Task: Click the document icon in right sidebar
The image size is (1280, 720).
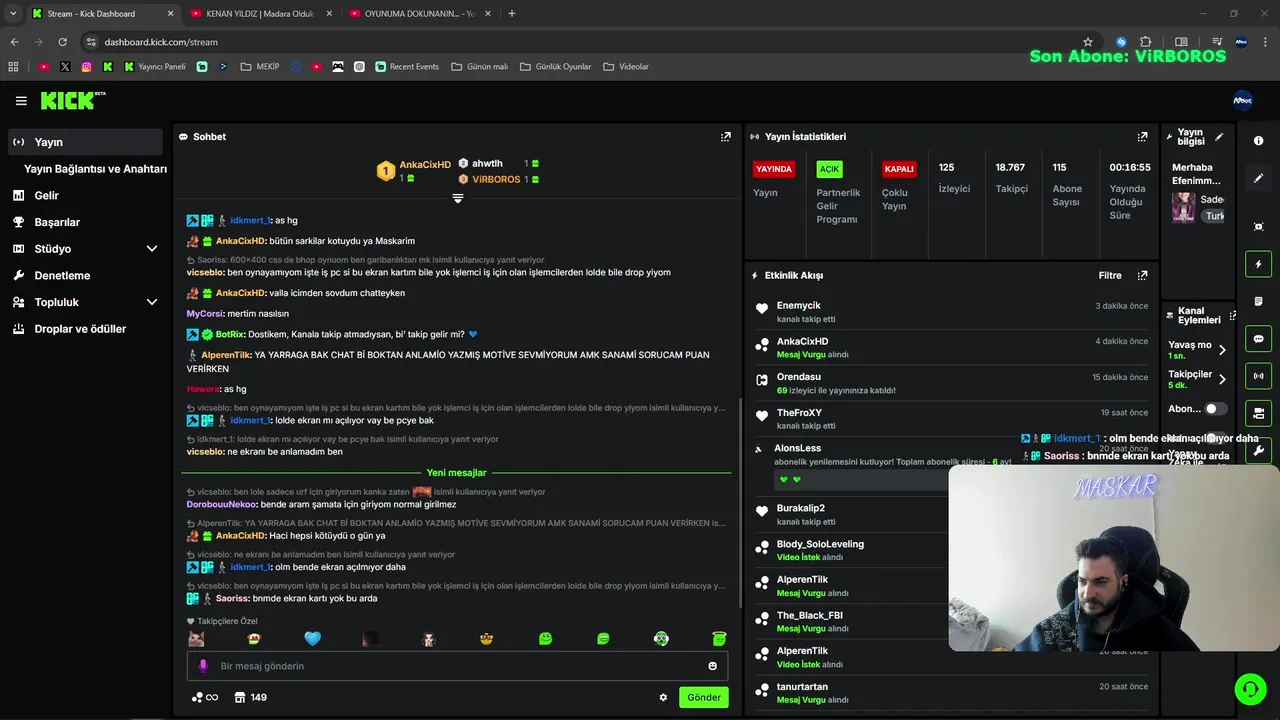Action: (x=1258, y=301)
